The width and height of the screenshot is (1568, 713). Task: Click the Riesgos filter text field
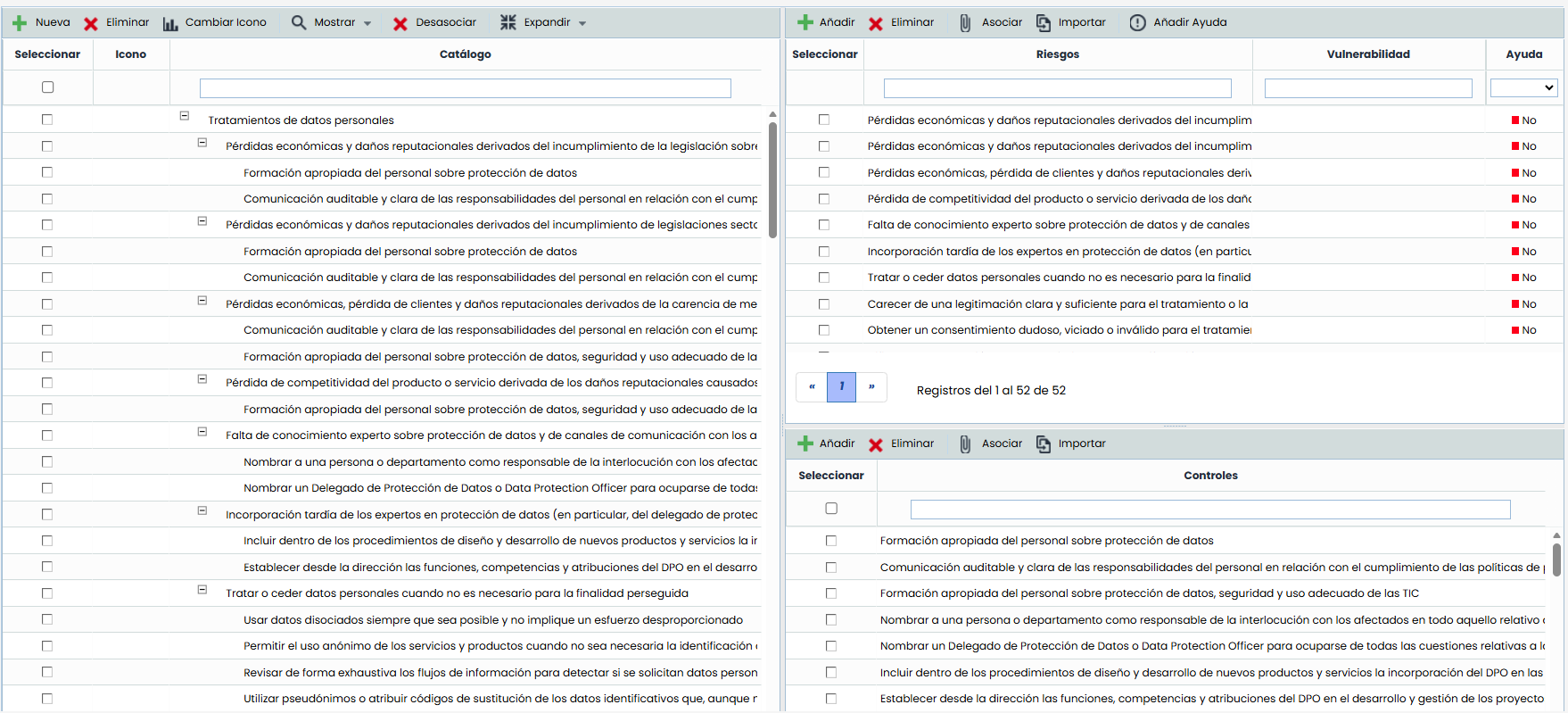click(1057, 88)
